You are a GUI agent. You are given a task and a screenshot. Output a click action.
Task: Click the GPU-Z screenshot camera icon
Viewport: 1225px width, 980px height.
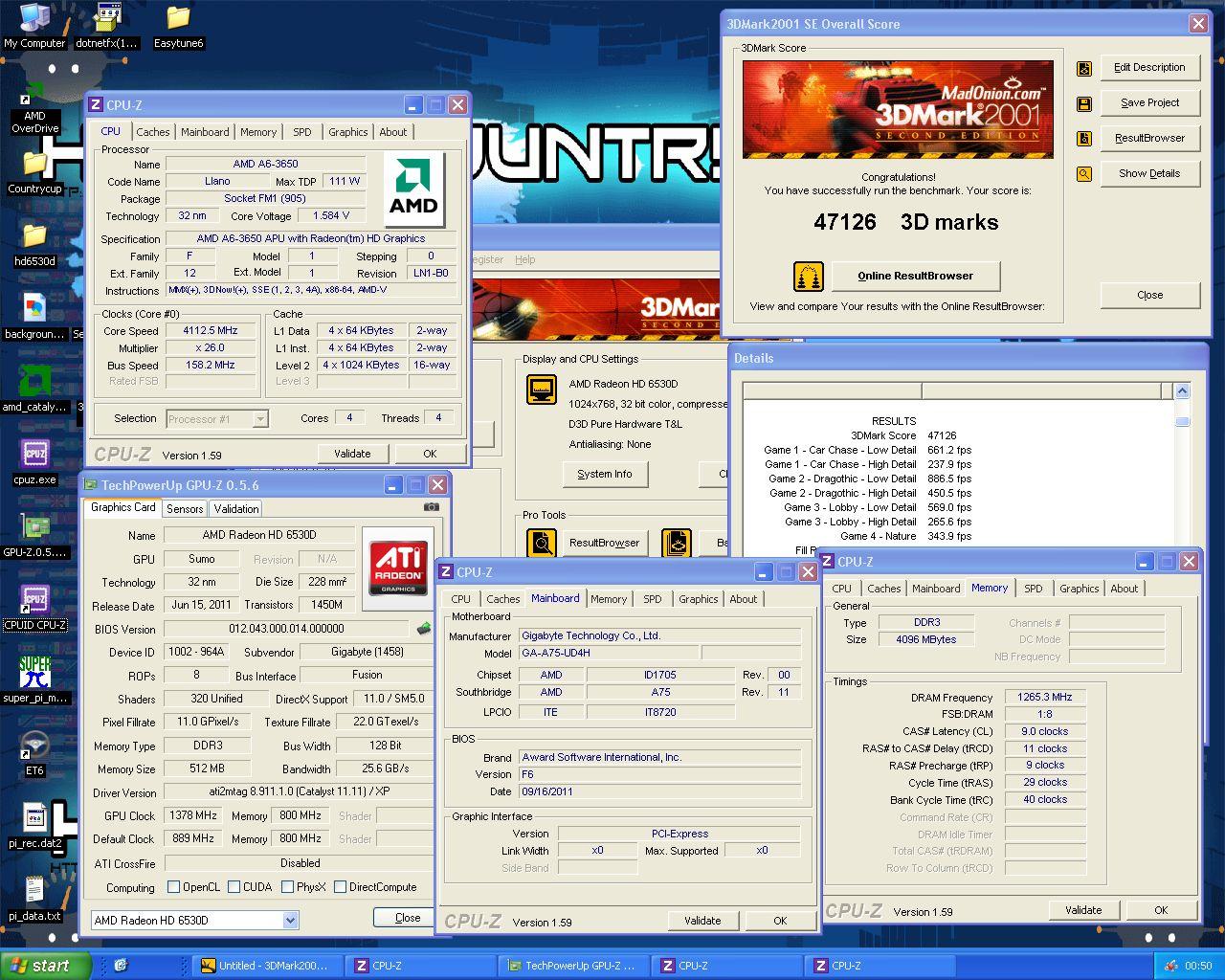[x=432, y=507]
